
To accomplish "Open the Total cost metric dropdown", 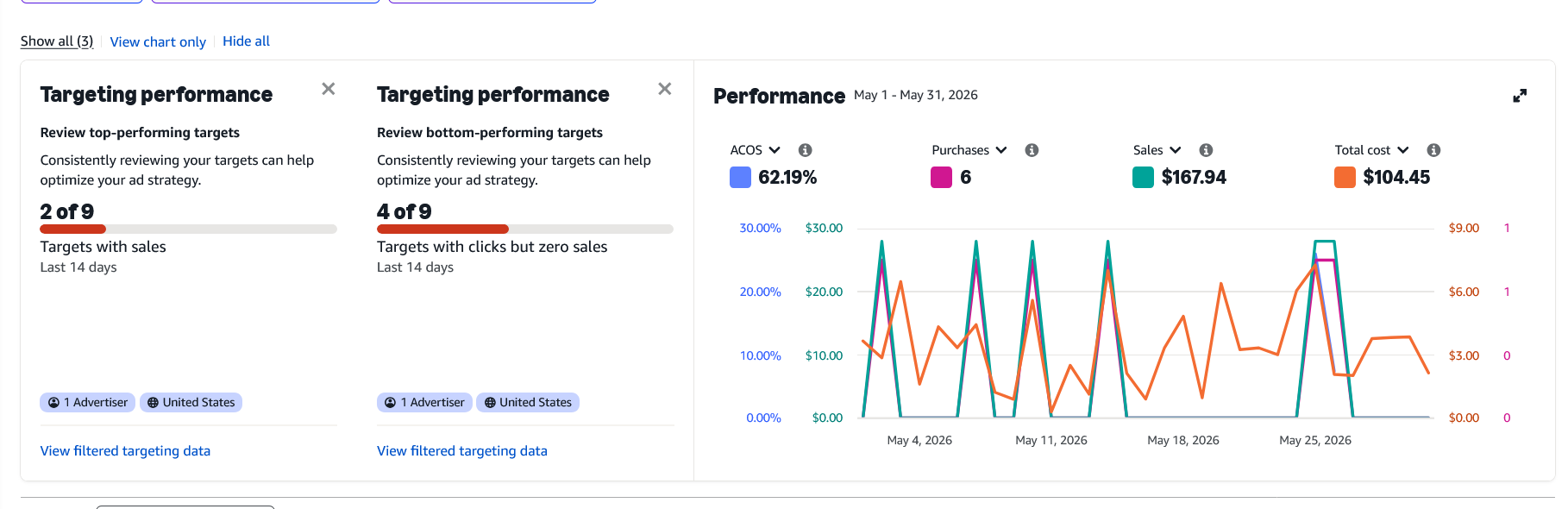I will [x=1372, y=150].
